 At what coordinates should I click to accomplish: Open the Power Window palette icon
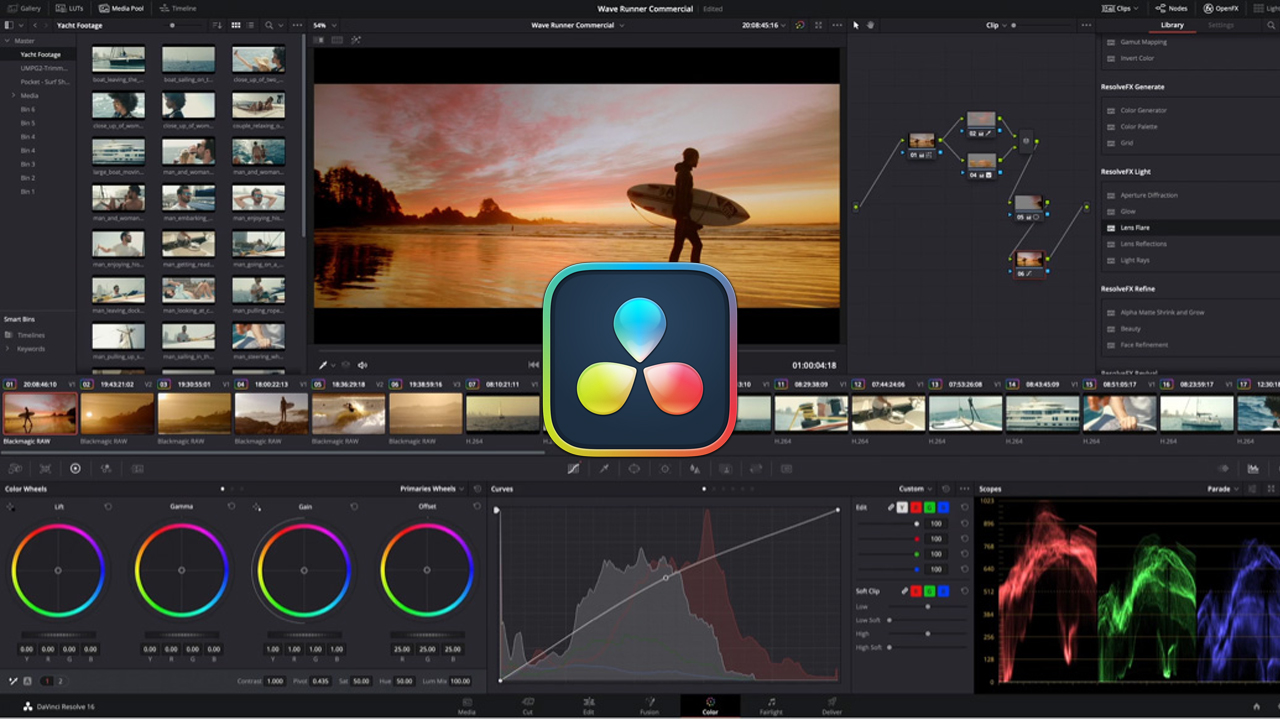tap(634, 468)
